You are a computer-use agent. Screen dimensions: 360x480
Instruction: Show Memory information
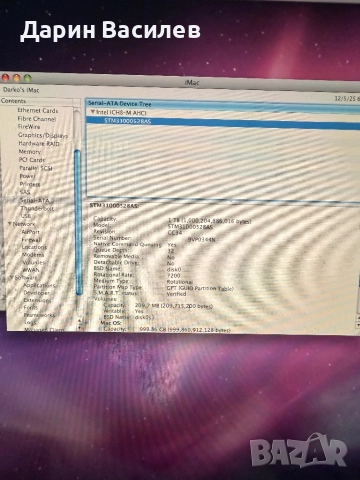coord(30,151)
